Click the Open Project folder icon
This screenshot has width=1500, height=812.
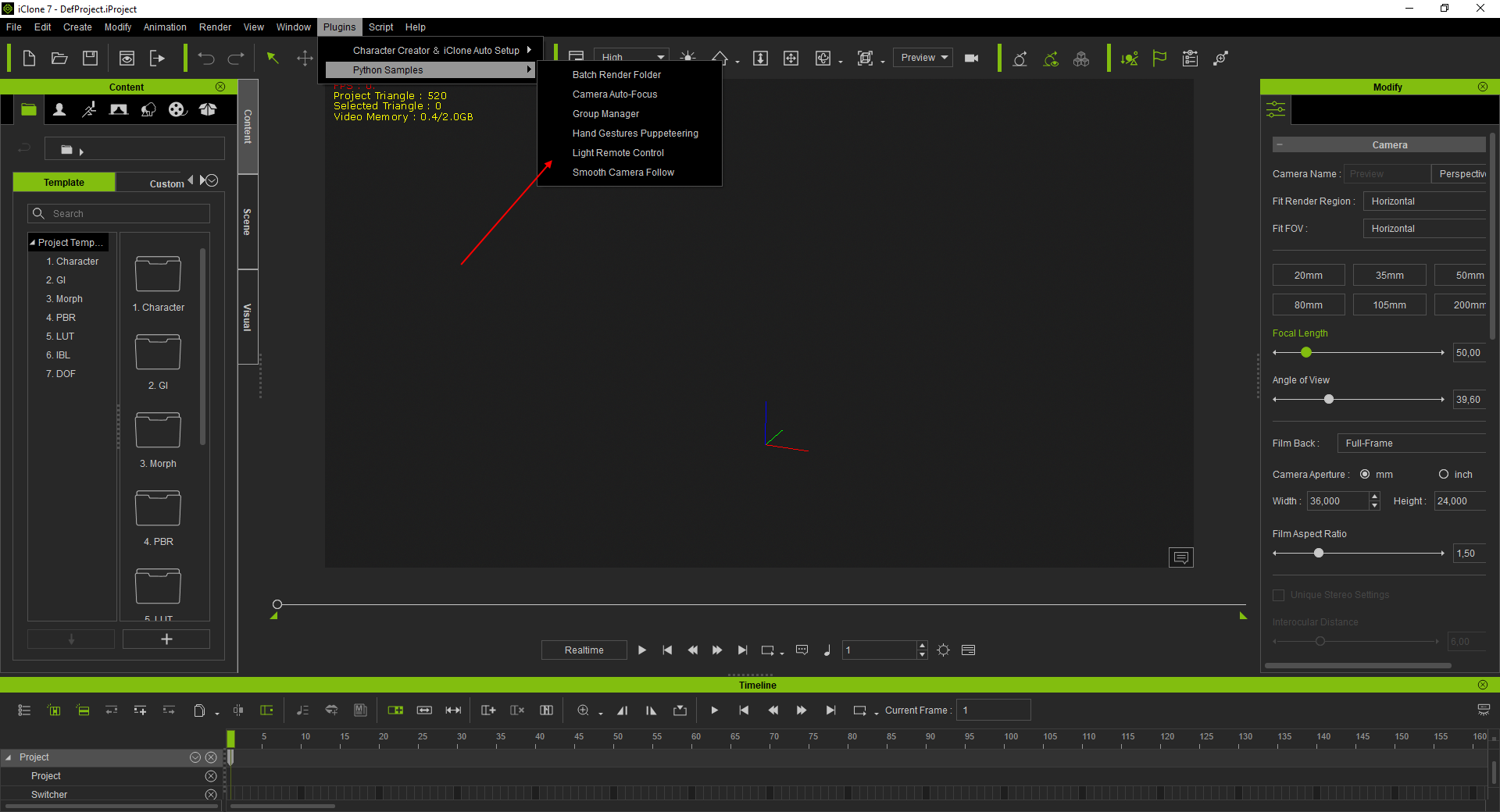(x=59, y=58)
